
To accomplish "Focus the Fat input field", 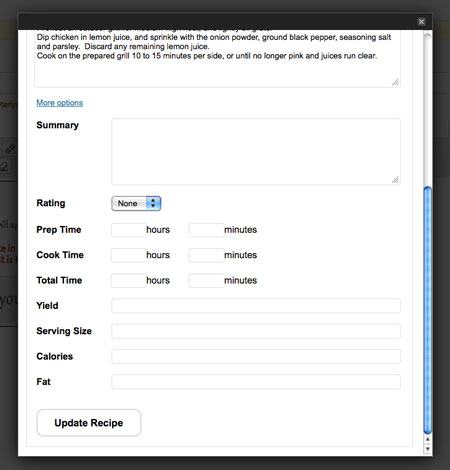I will click(x=256, y=382).
